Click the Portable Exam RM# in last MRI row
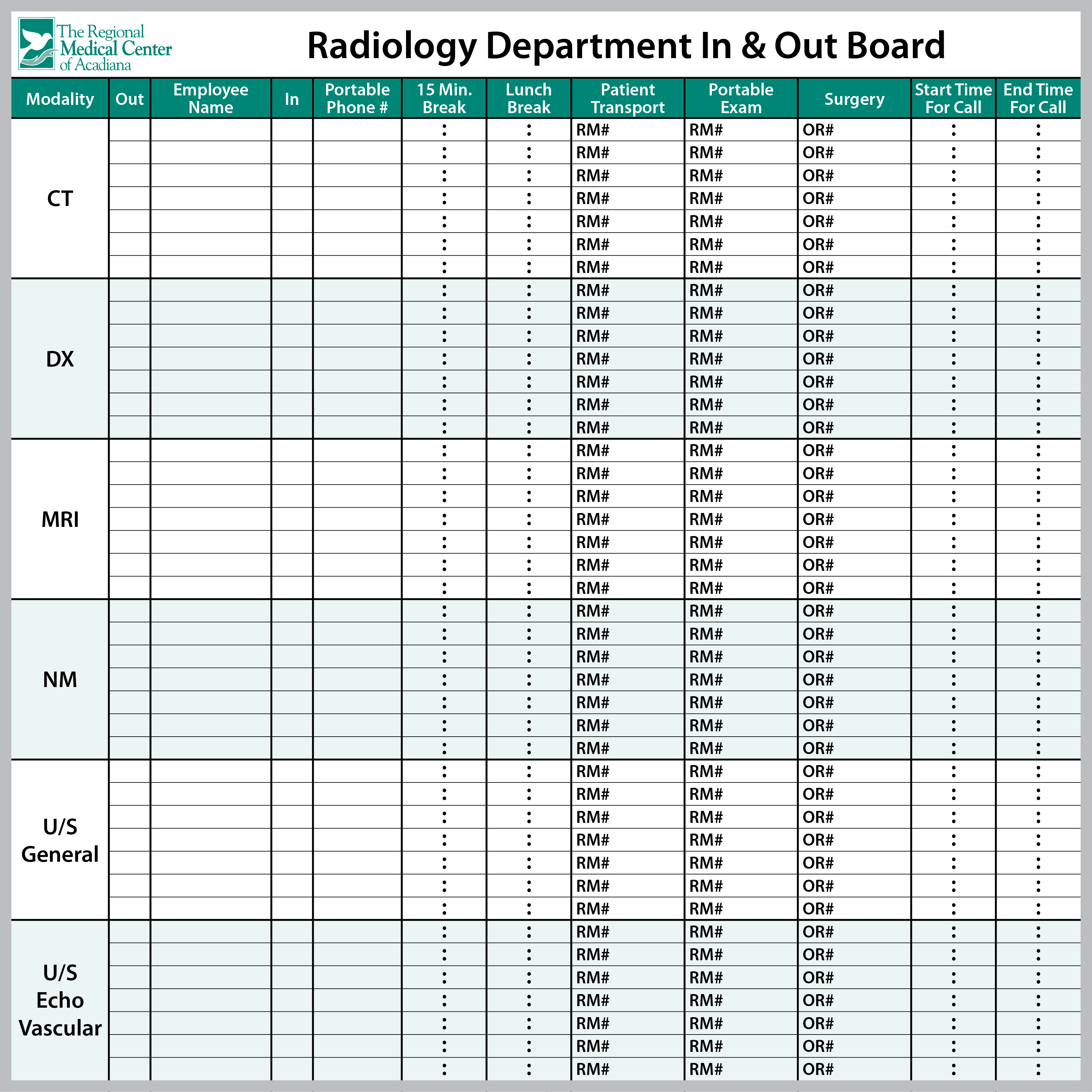1092x1092 pixels. tap(706, 588)
